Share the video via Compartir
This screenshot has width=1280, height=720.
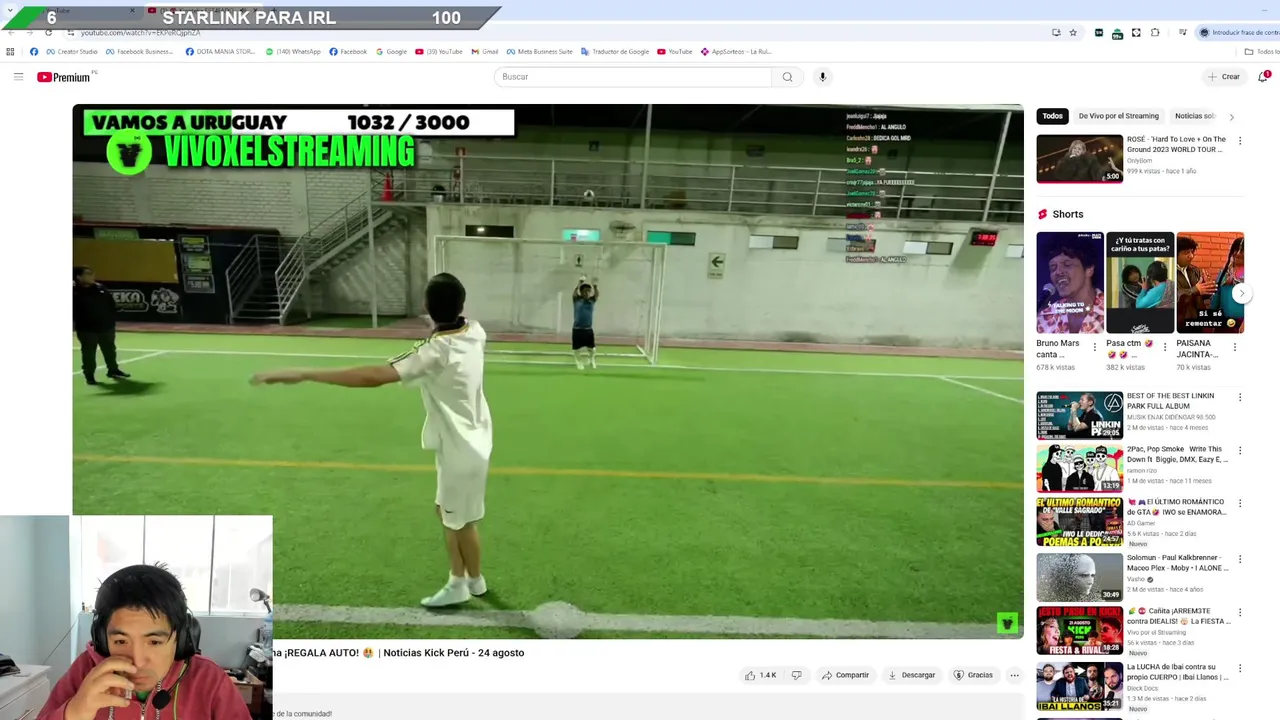tap(845, 675)
